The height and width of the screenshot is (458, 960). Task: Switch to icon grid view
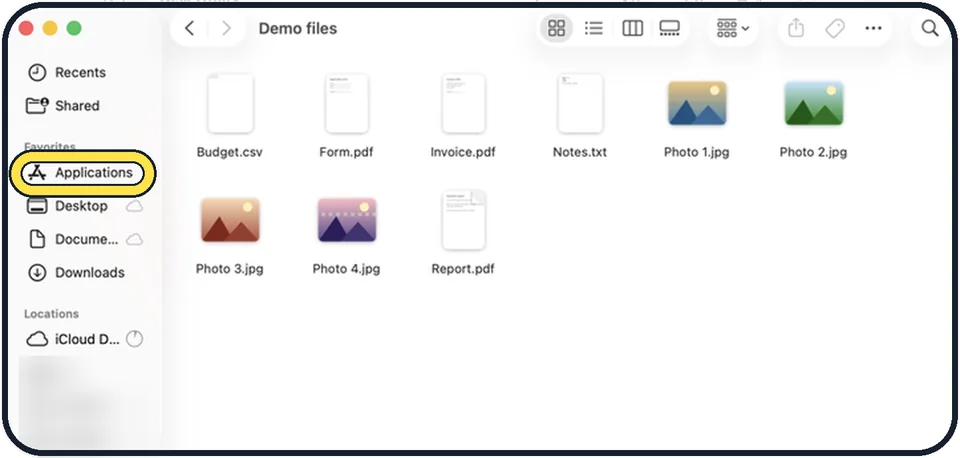(x=557, y=28)
